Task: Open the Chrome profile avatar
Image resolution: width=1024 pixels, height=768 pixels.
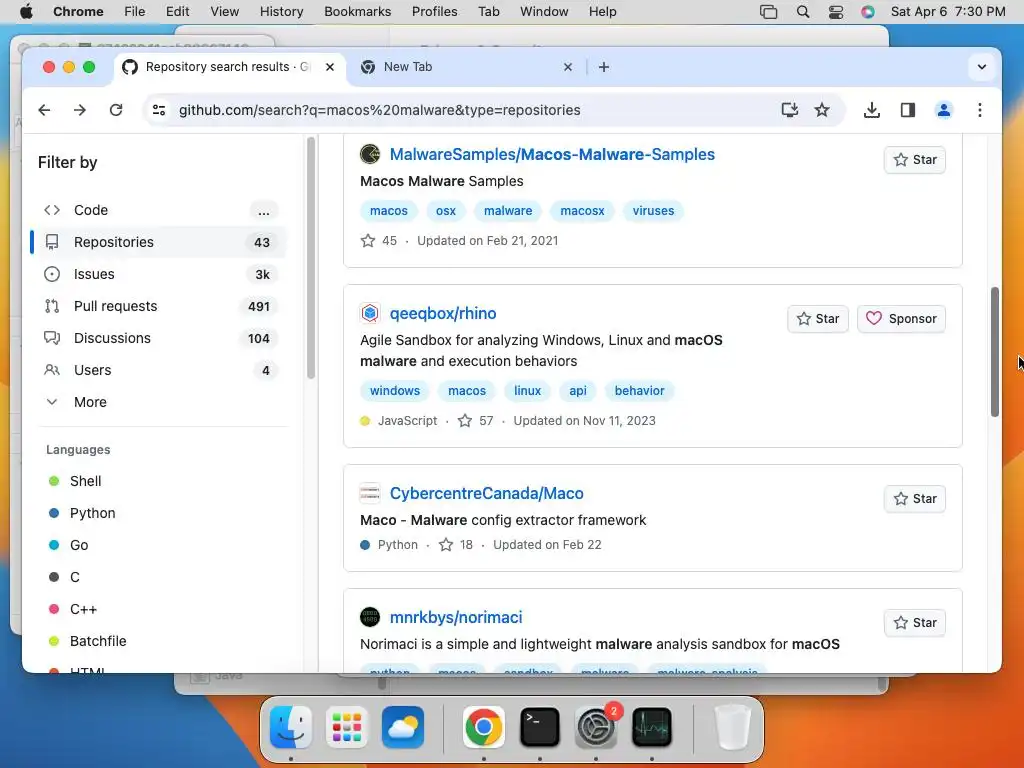Action: [x=944, y=110]
